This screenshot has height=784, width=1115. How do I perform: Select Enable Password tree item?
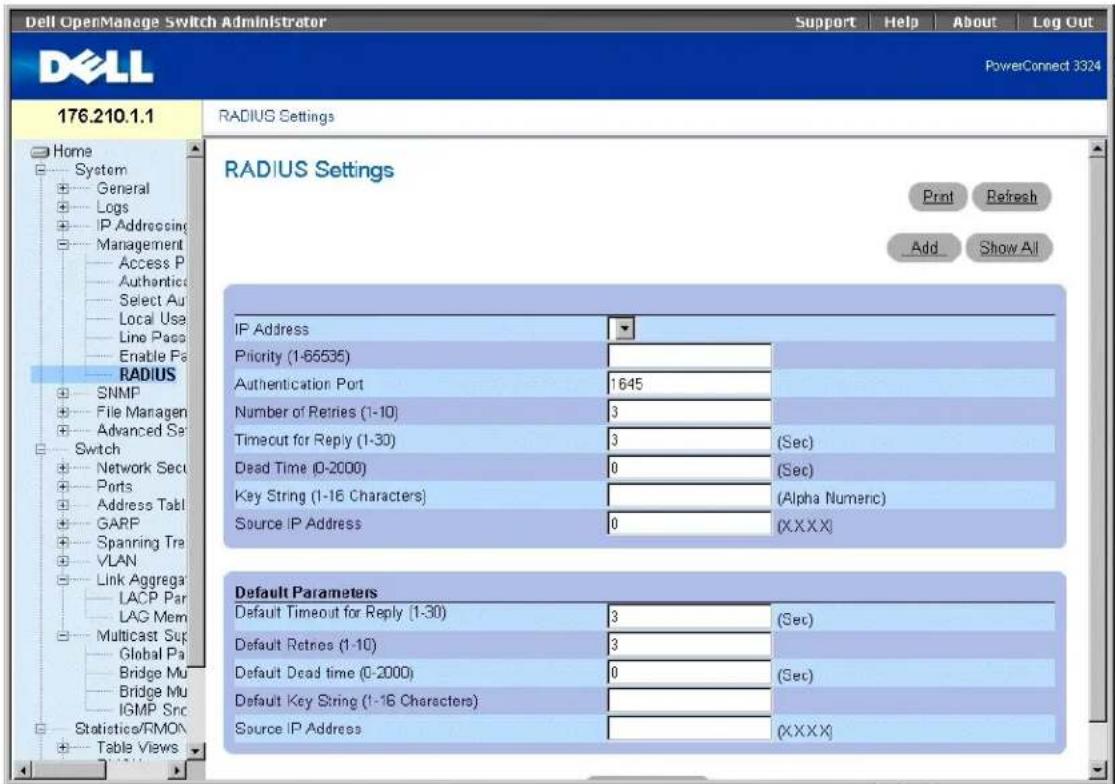pyautogui.click(x=152, y=356)
